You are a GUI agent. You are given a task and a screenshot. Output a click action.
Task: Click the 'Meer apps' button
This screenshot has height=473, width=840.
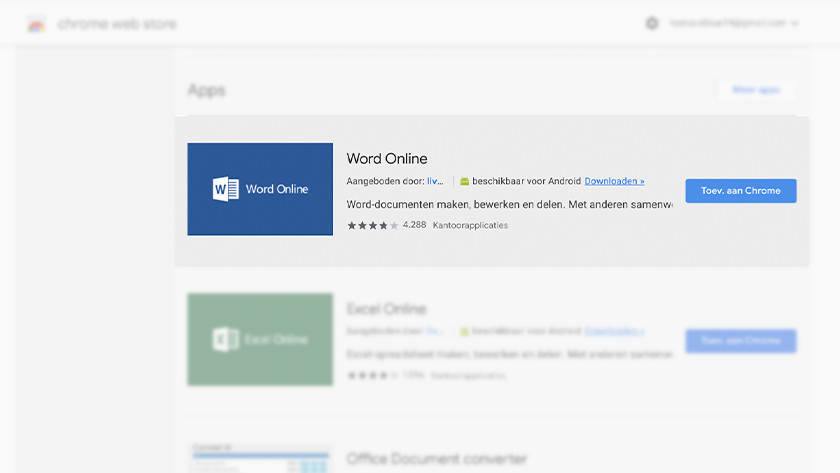click(x=755, y=90)
